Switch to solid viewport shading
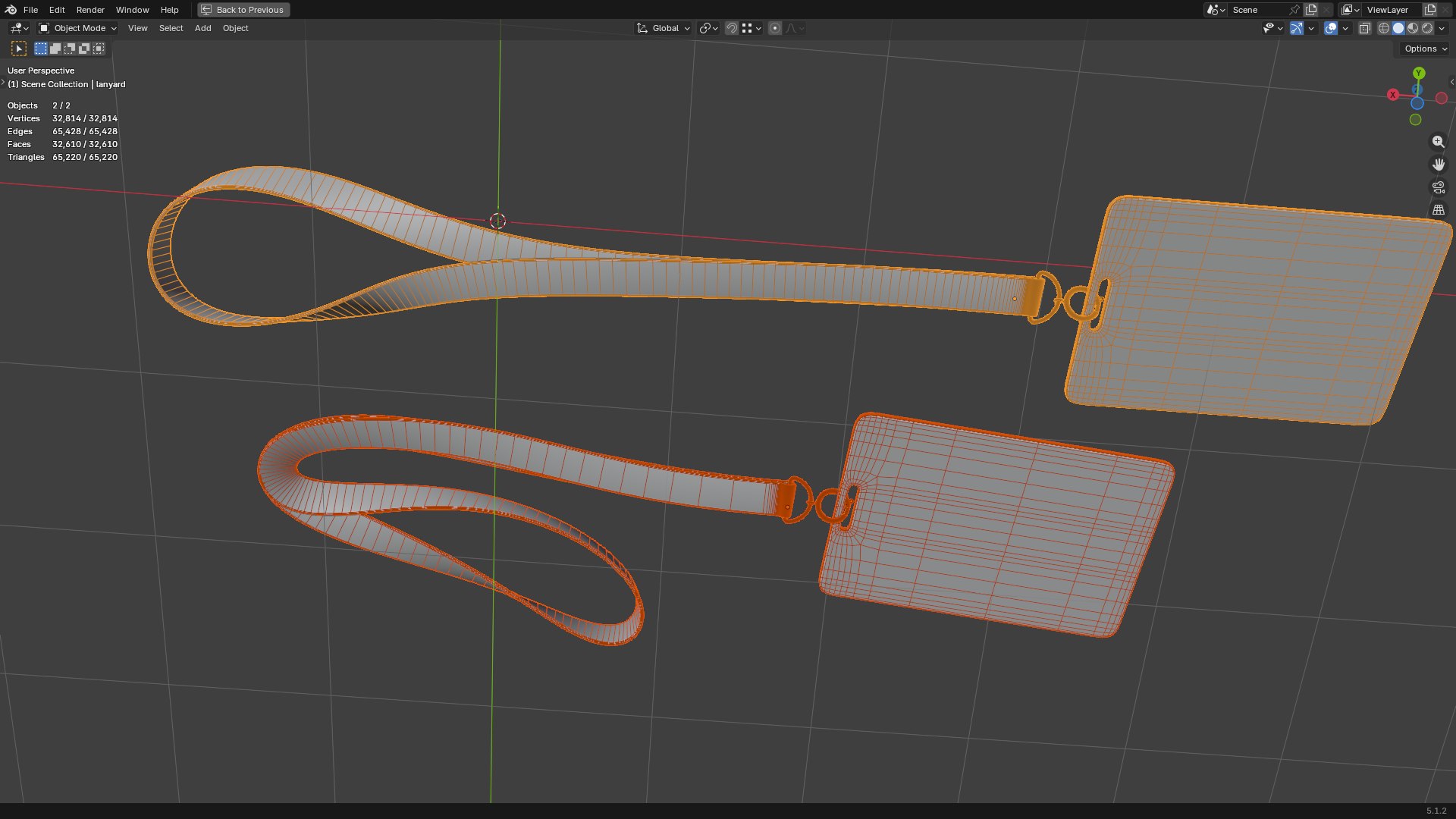Screen dimensions: 1456x819 (x=1398, y=28)
